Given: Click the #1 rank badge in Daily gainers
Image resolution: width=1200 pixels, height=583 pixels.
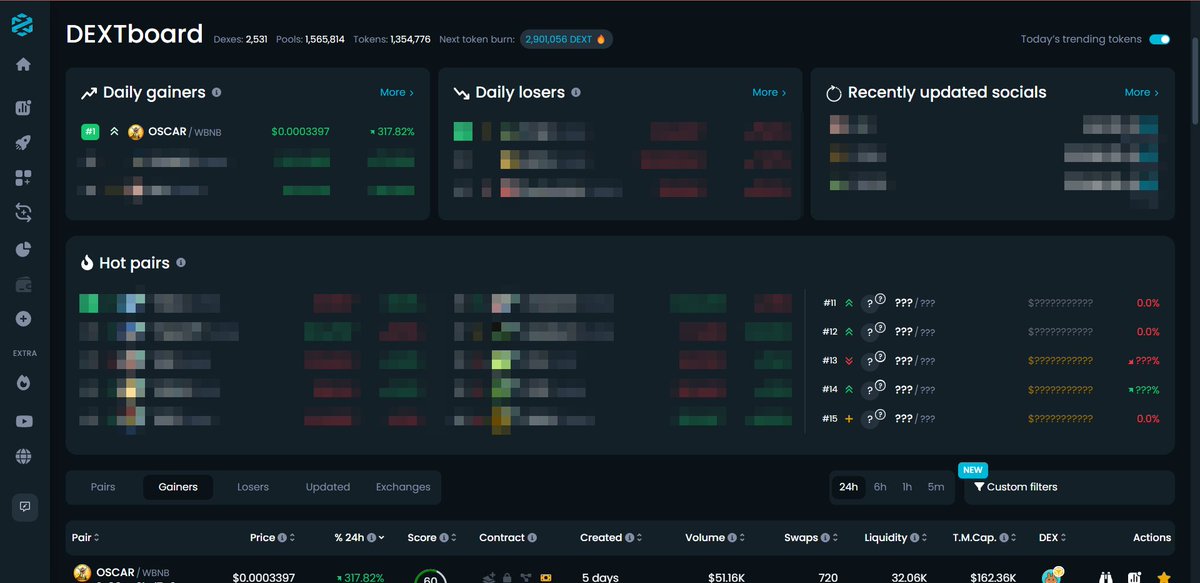Looking at the screenshot, I should 90,132.
